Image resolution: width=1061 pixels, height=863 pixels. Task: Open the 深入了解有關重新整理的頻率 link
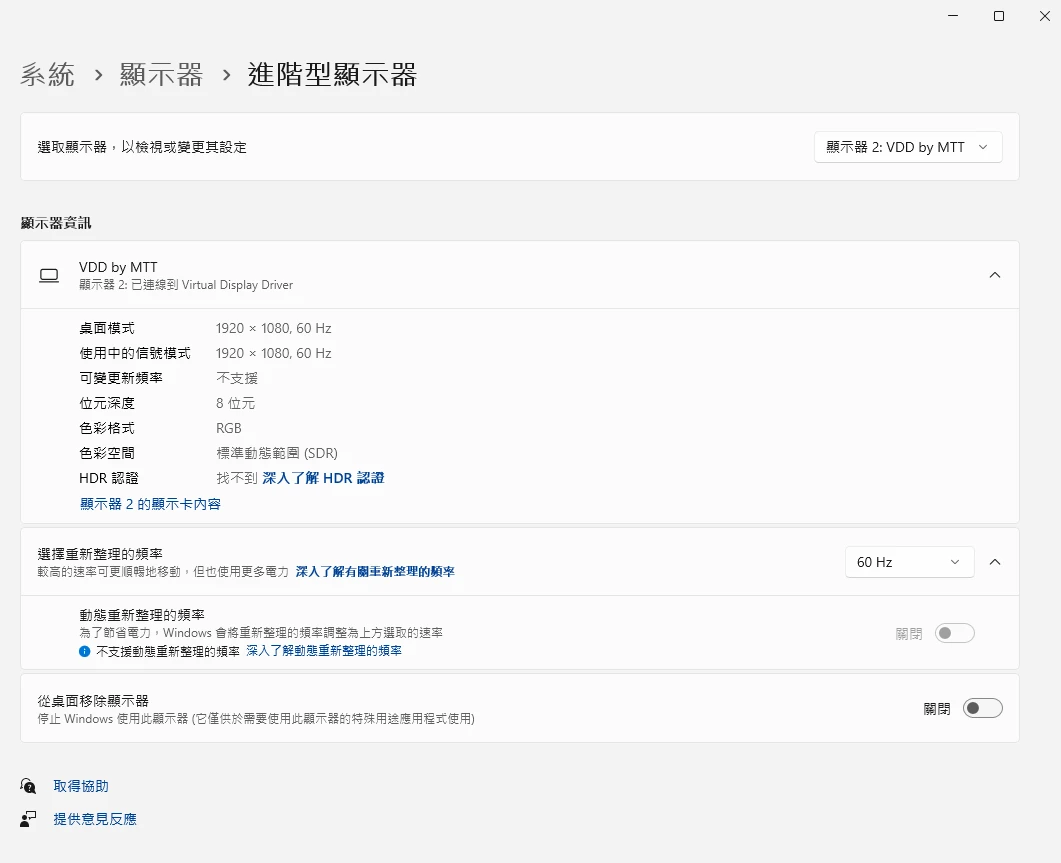point(375,572)
